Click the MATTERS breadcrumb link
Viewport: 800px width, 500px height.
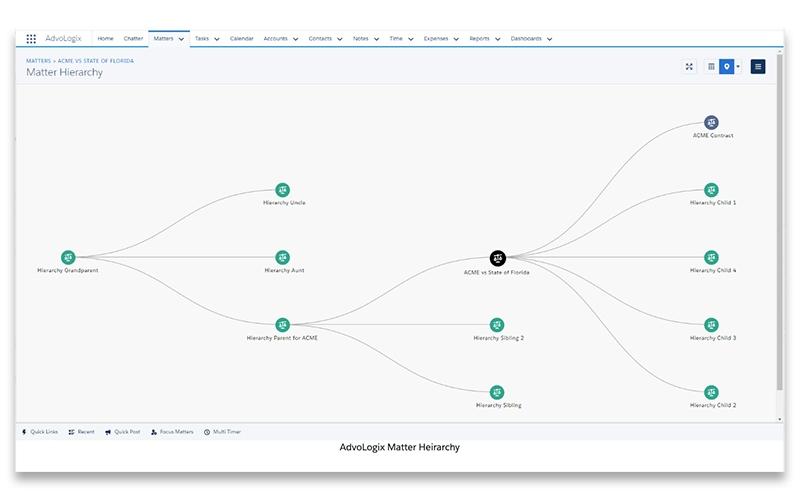(38, 61)
